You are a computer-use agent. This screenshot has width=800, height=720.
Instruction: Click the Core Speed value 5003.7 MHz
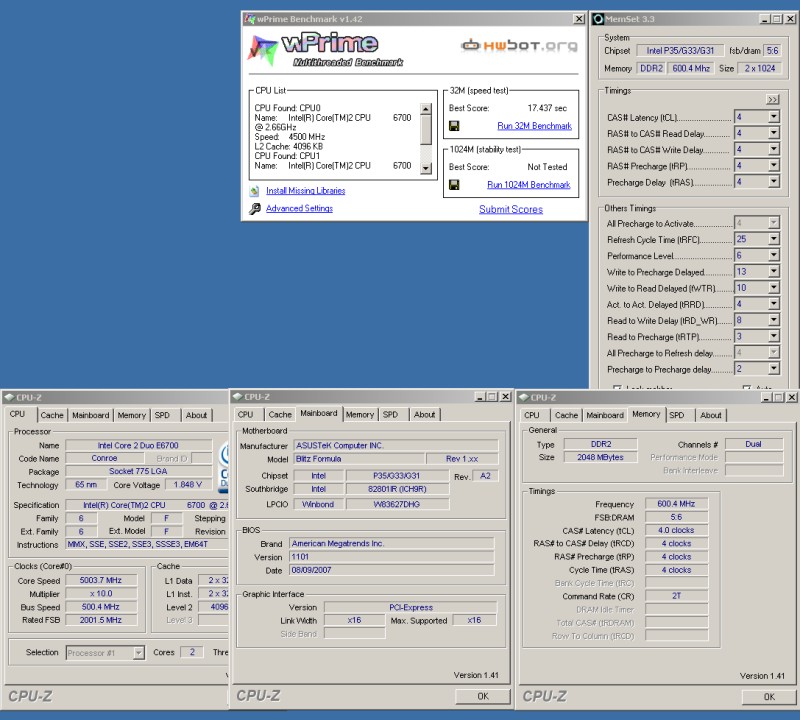pos(101,580)
